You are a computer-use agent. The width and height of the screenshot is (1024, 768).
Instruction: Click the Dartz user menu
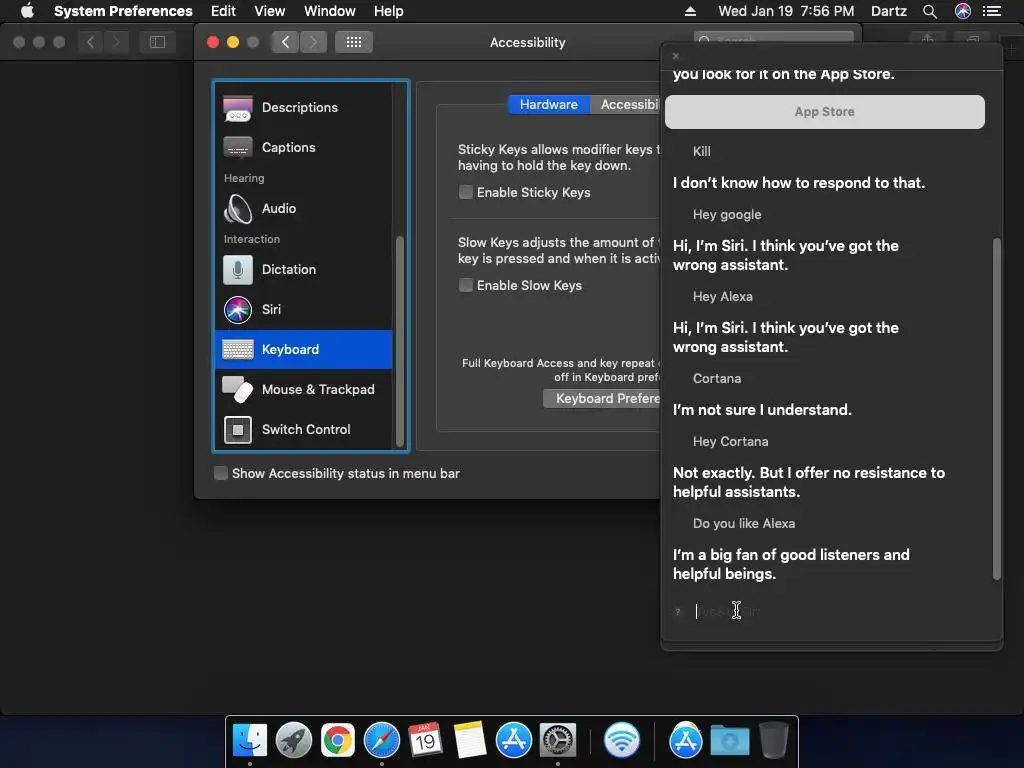889,11
